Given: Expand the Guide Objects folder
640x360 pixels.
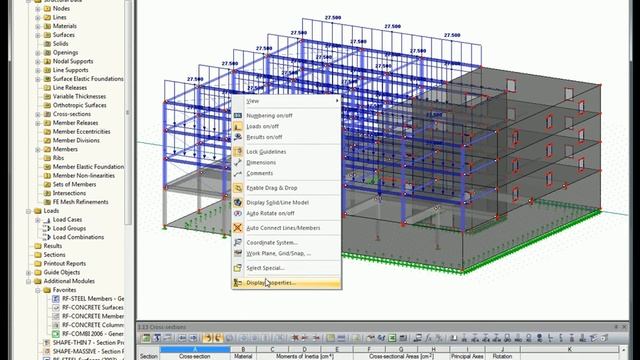Looking at the screenshot, I should click(x=29, y=273).
